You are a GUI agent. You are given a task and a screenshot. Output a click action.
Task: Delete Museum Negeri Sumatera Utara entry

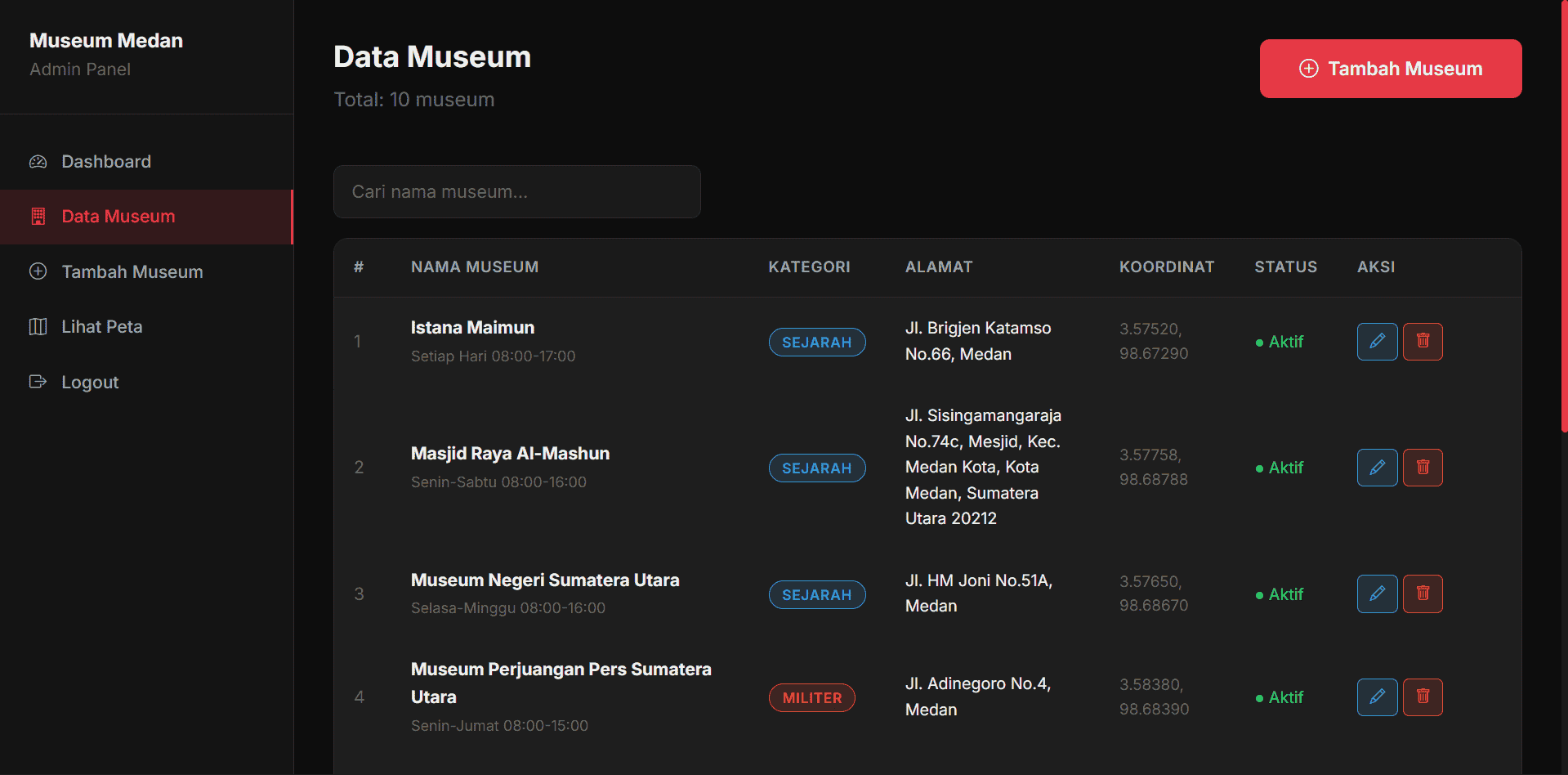(x=1423, y=594)
